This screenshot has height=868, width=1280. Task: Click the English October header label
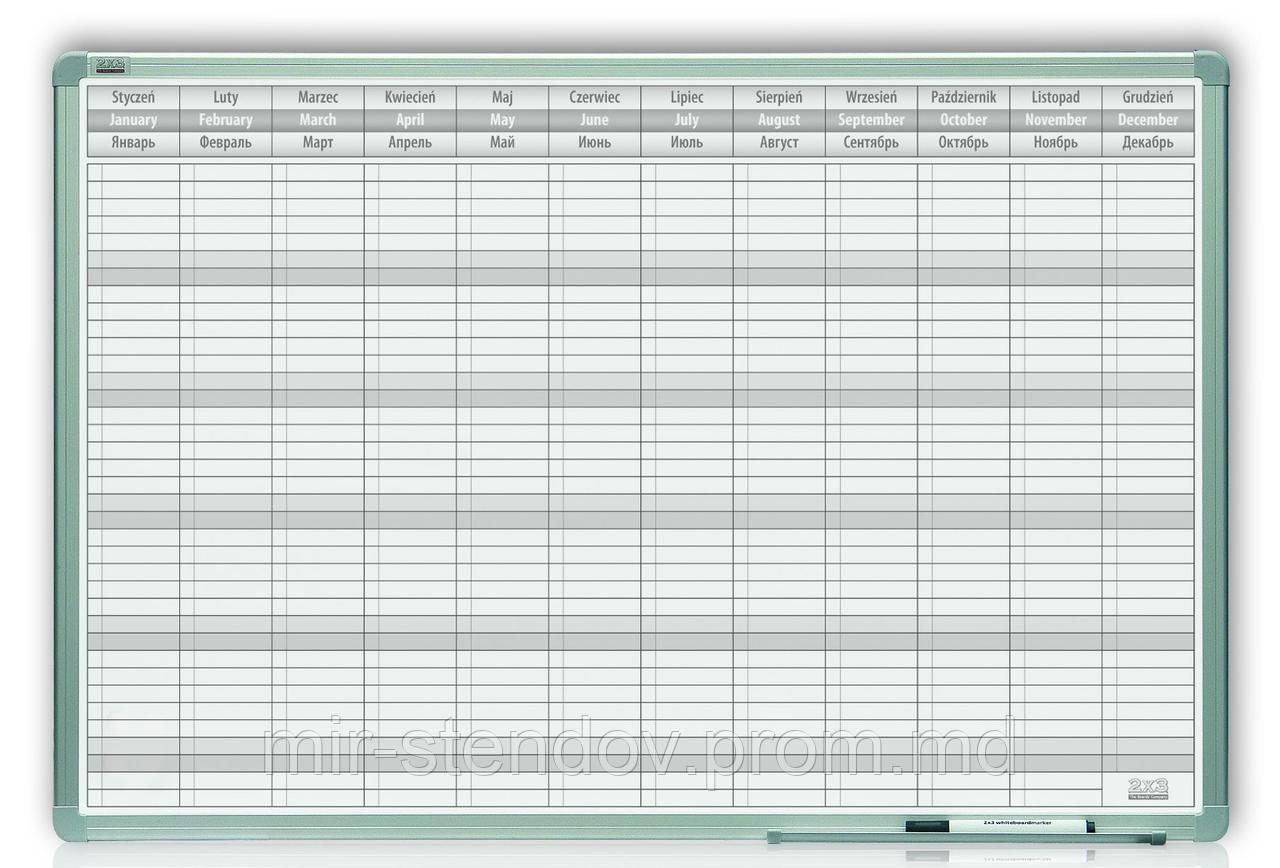coord(963,120)
